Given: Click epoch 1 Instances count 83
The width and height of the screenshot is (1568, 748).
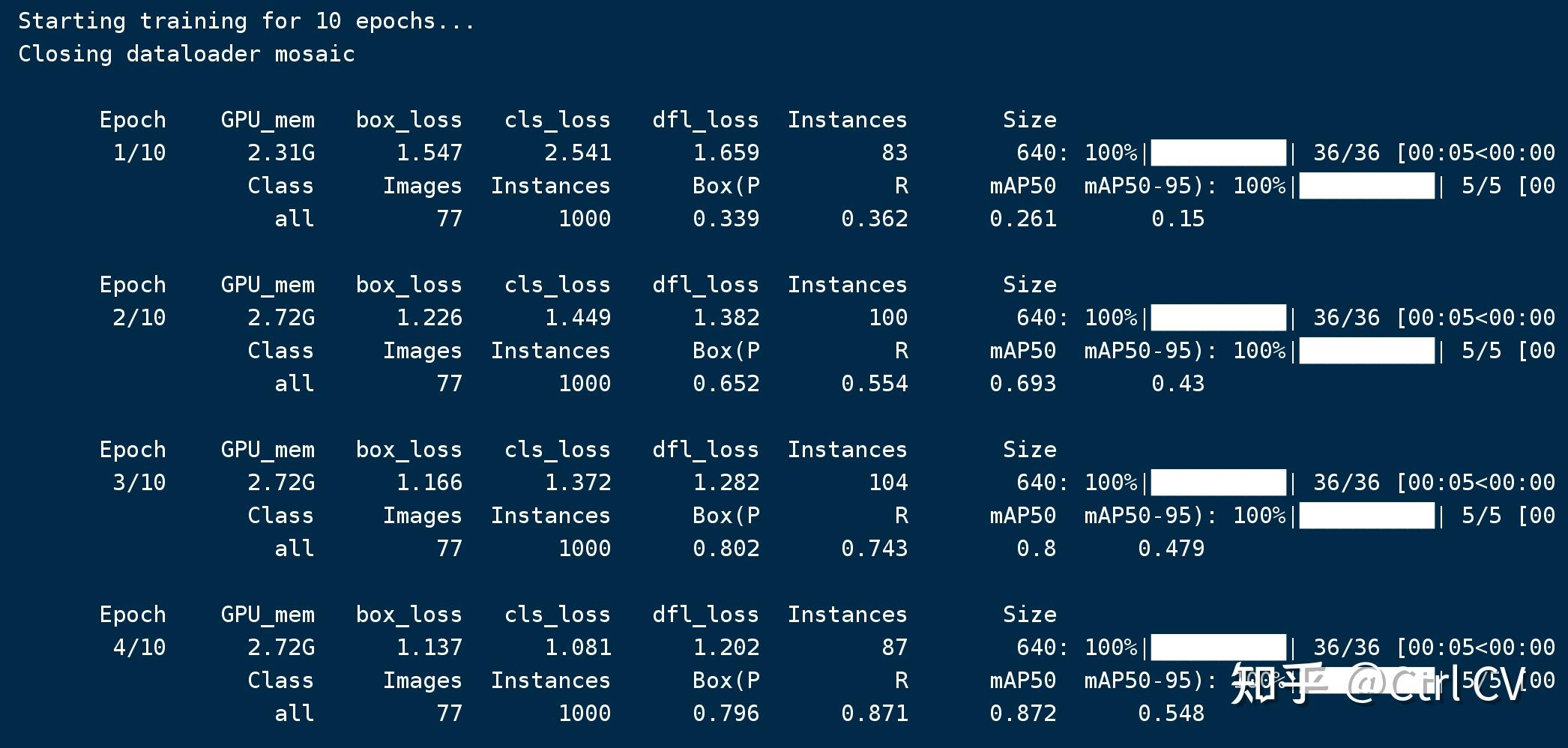Looking at the screenshot, I should pos(895,153).
